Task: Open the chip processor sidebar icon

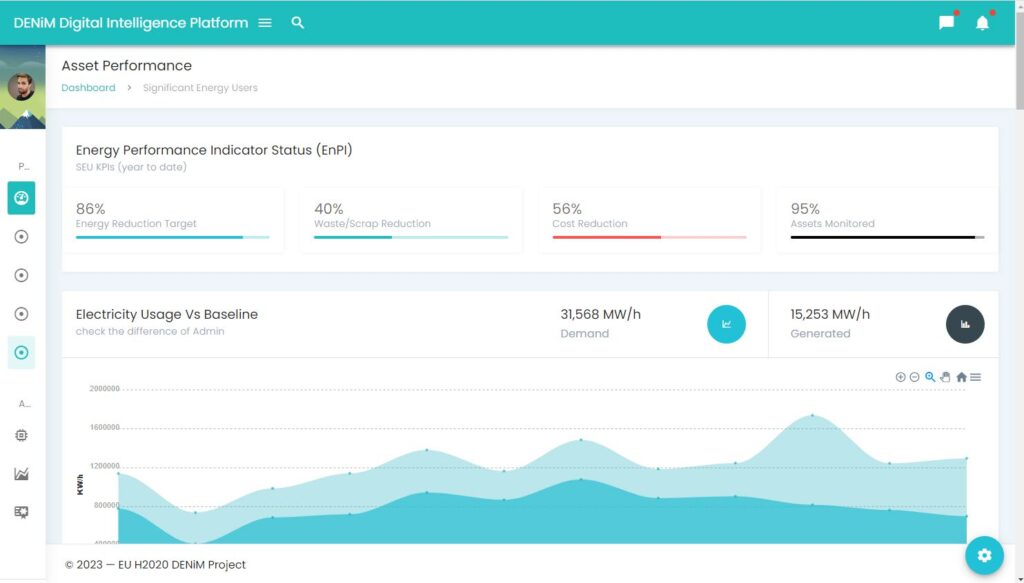Action: click(21, 436)
